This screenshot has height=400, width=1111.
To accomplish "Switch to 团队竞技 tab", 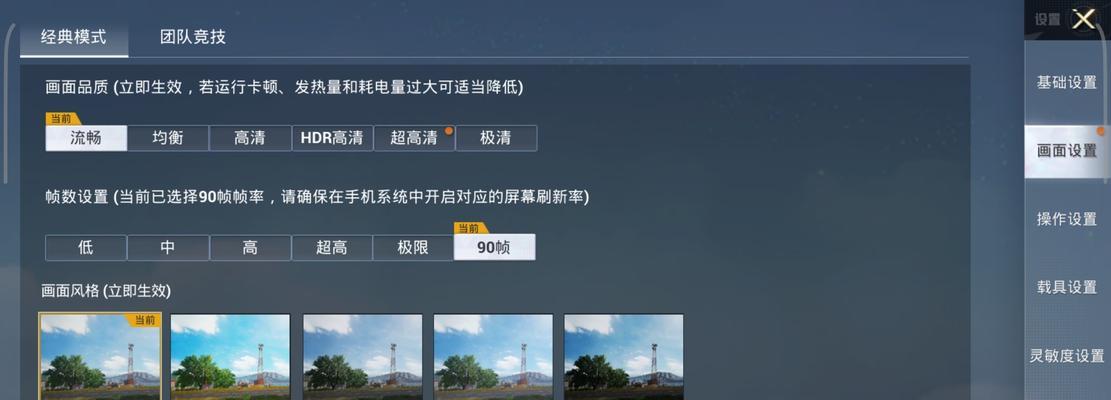I will tap(193, 37).
